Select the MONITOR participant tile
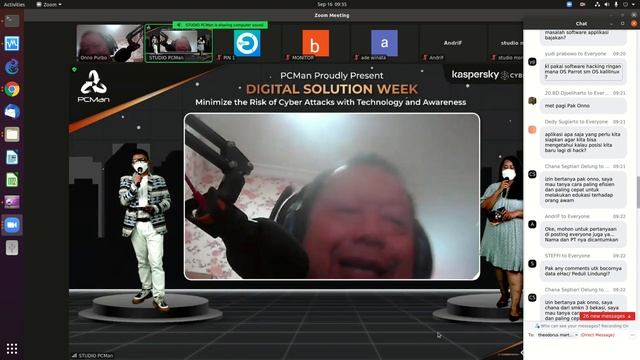 316,43
